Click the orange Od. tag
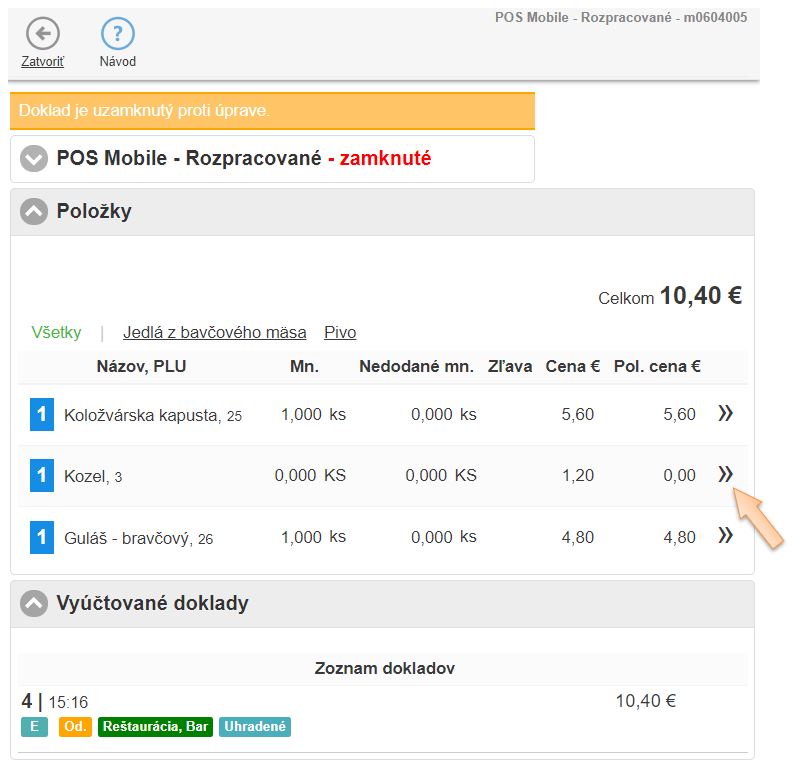The image size is (803, 773). [75, 727]
